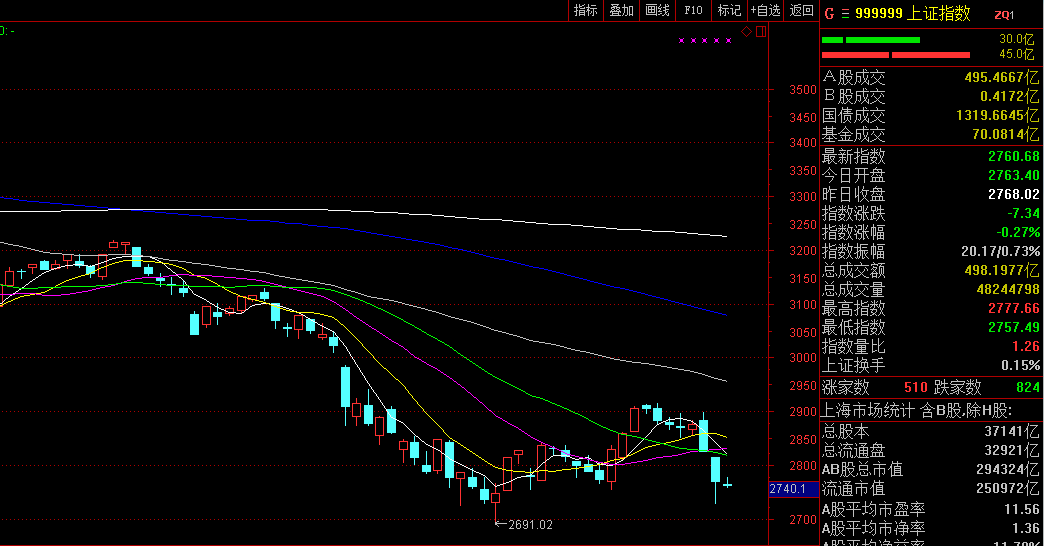Click the 标记 mark button

pos(729,11)
